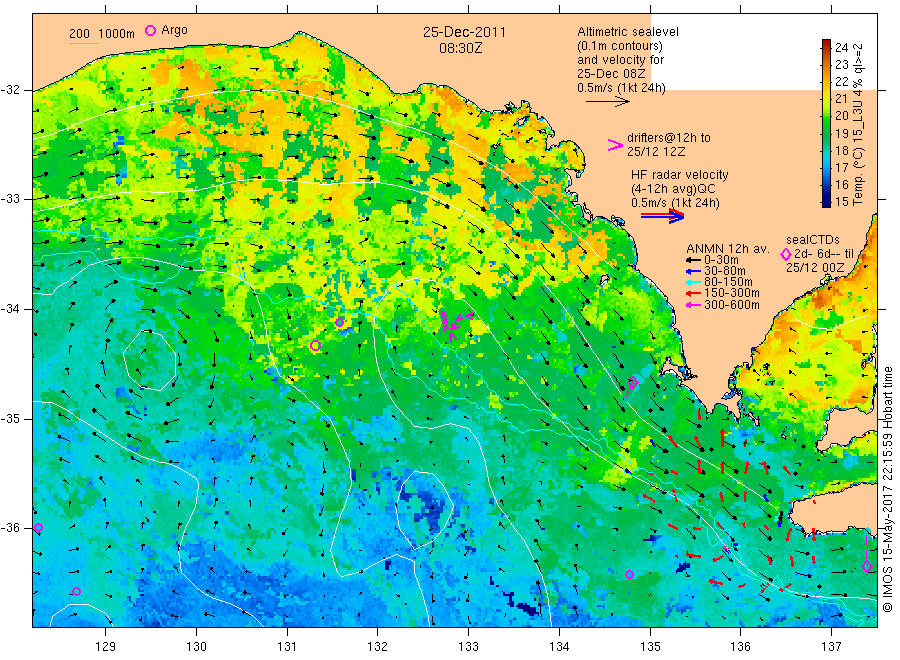Click the magenta drifters arrowhead legend symbol
Screen dimensions: 900x660
[x=615, y=145]
